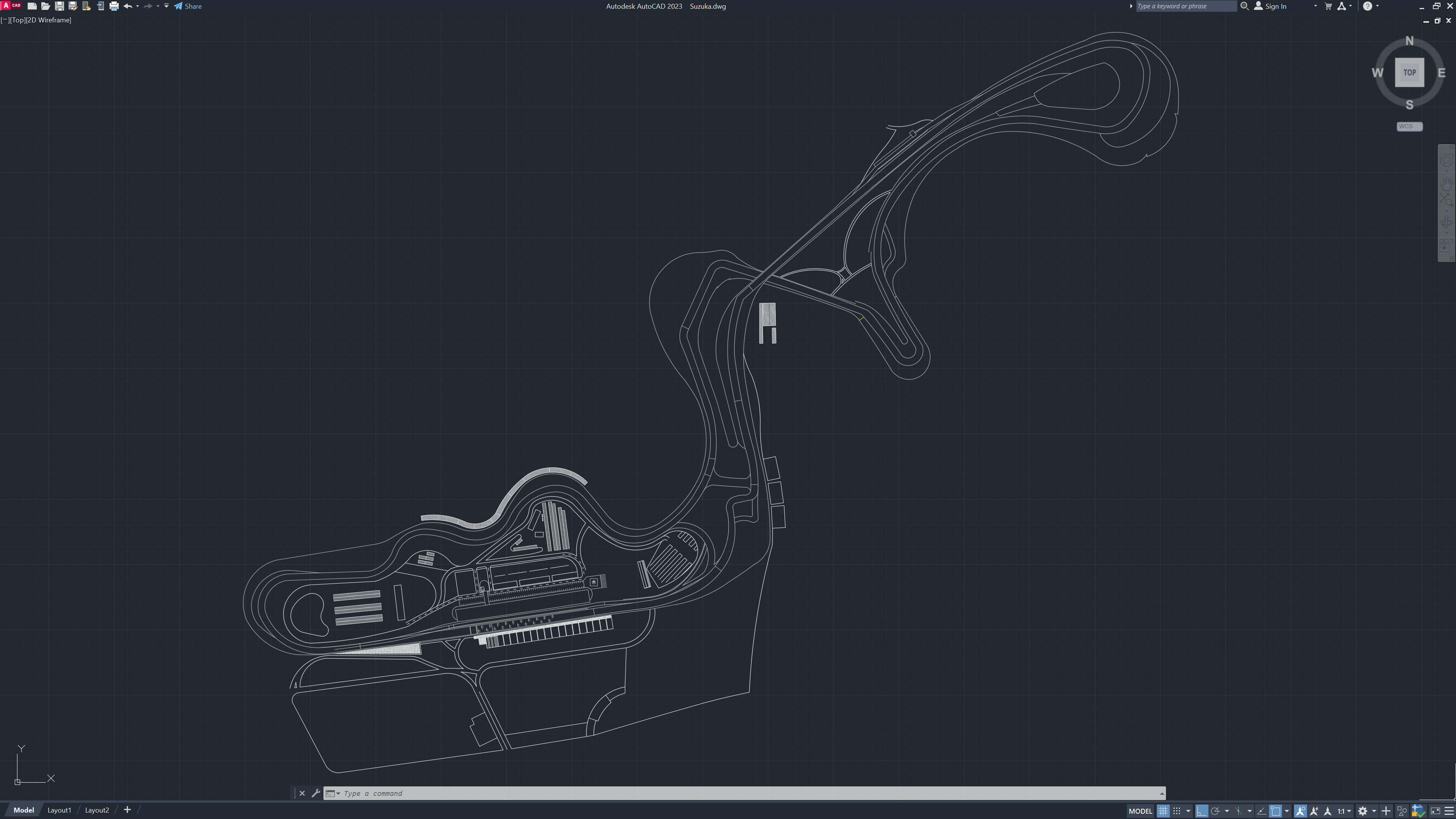Screen dimensions: 1456x819
Task: Open the Workspace Switching gear
Action: tap(1362, 811)
